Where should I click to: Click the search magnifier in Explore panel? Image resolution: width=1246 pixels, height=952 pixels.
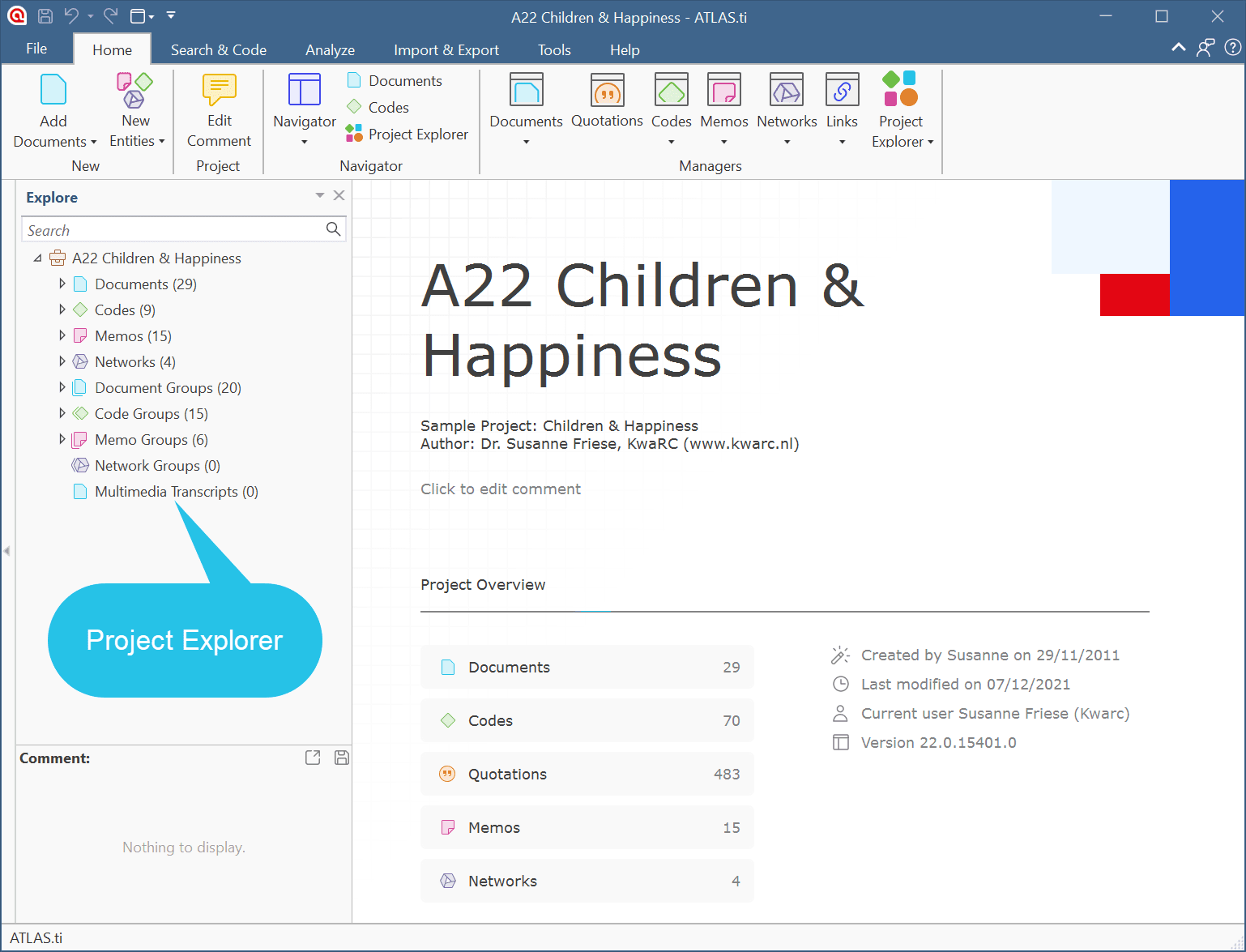tap(333, 229)
